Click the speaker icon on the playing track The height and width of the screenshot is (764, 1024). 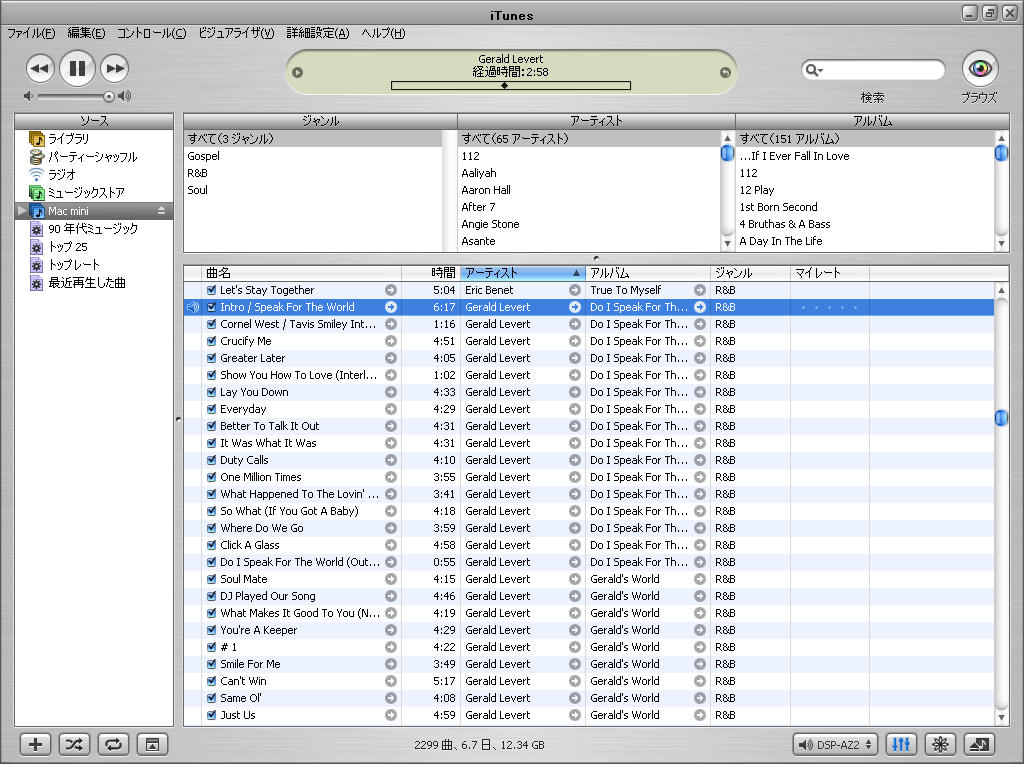click(x=193, y=307)
